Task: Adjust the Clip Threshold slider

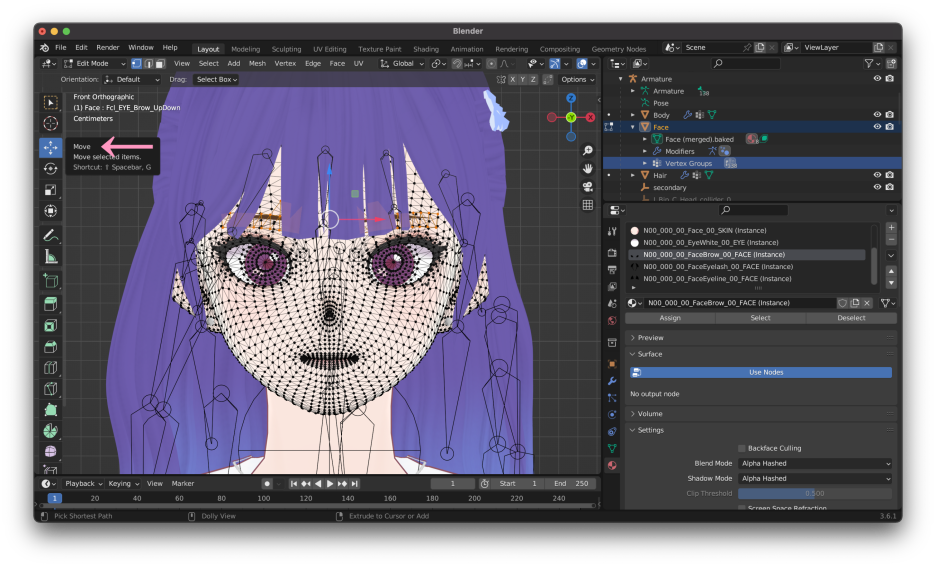Action: pyautogui.click(x=815, y=494)
